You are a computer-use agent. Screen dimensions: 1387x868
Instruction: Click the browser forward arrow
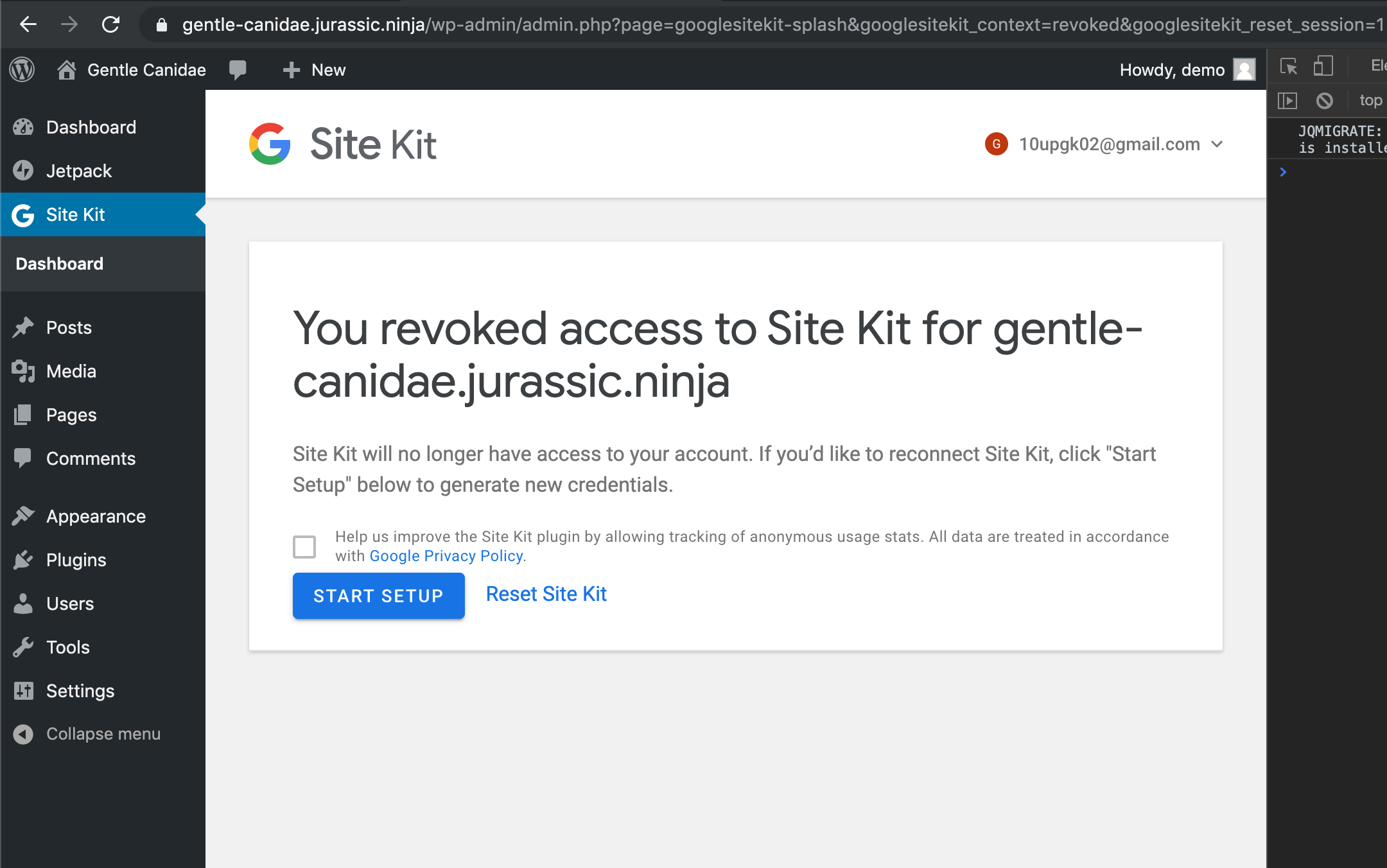coord(69,24)
